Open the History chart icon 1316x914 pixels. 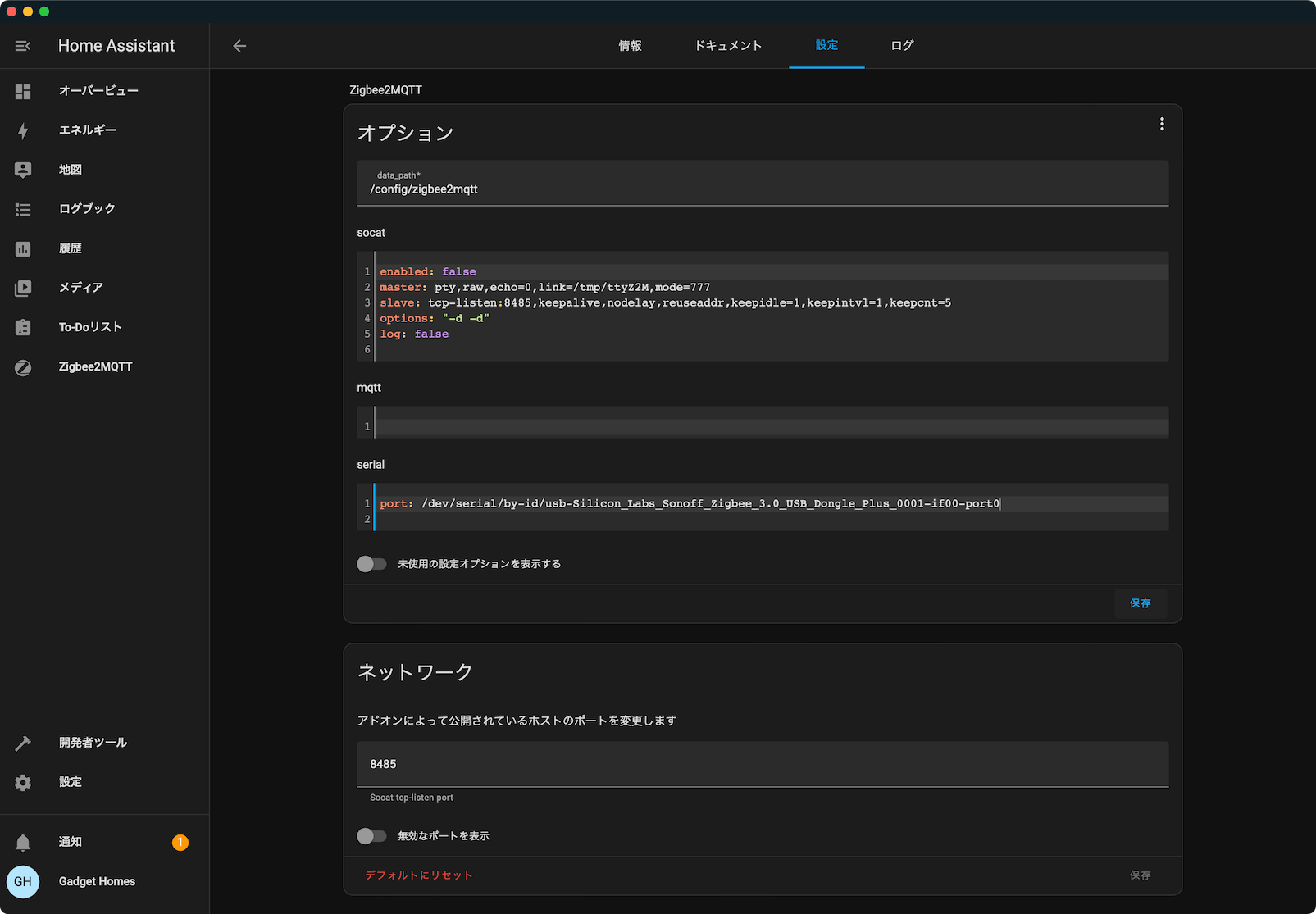tap(23, 248)
